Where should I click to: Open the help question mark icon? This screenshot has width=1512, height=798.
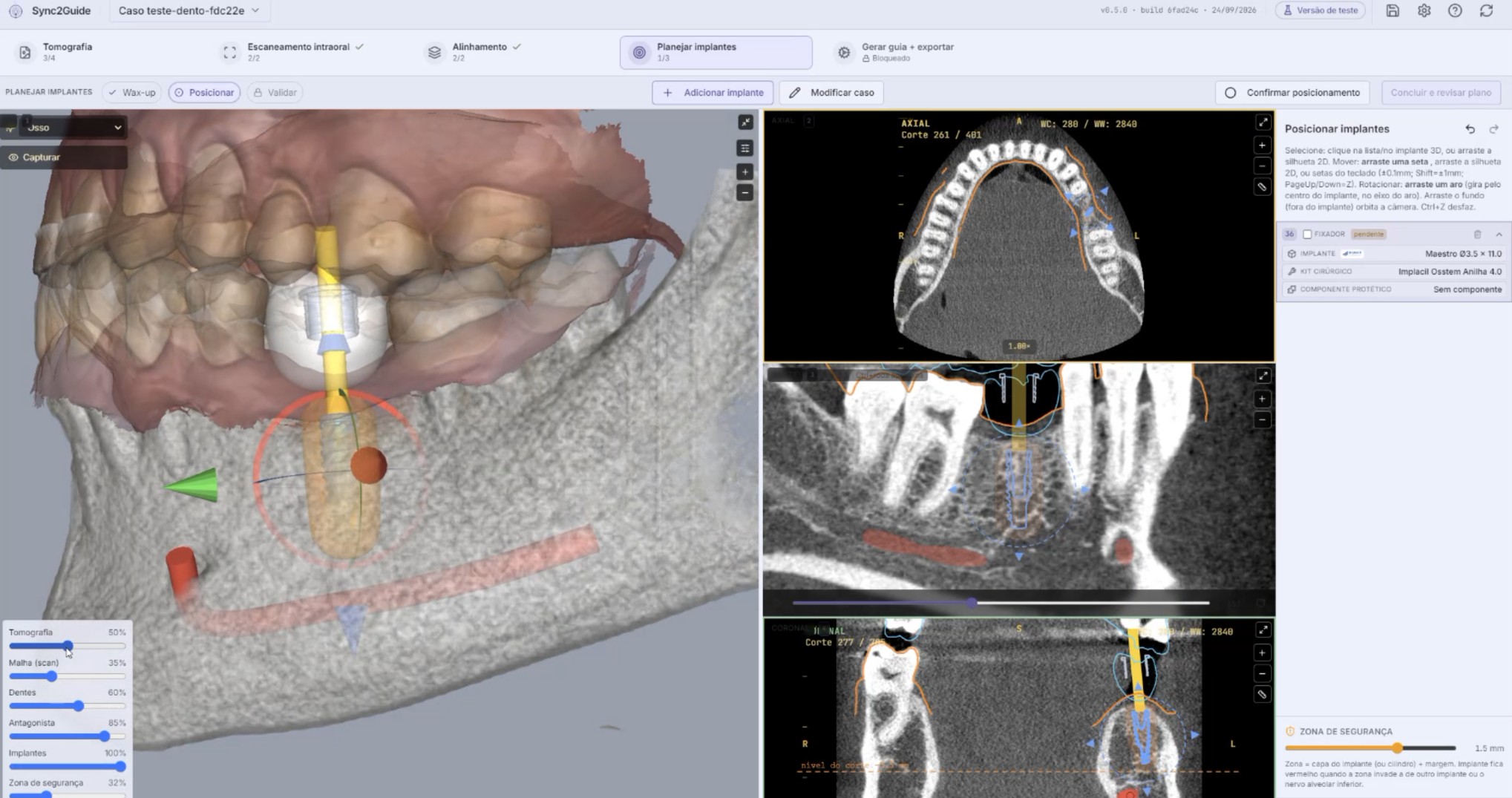(1455, 10)
